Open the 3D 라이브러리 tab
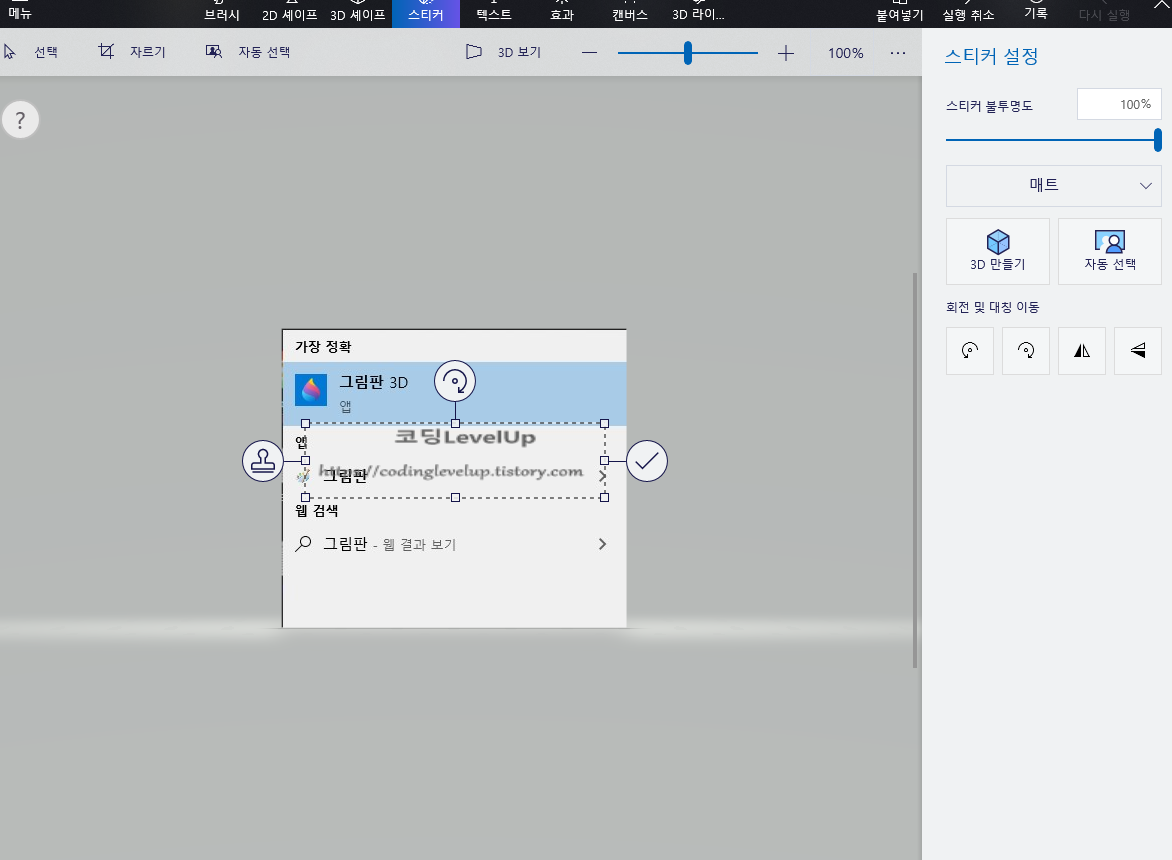 pos(697,13)
